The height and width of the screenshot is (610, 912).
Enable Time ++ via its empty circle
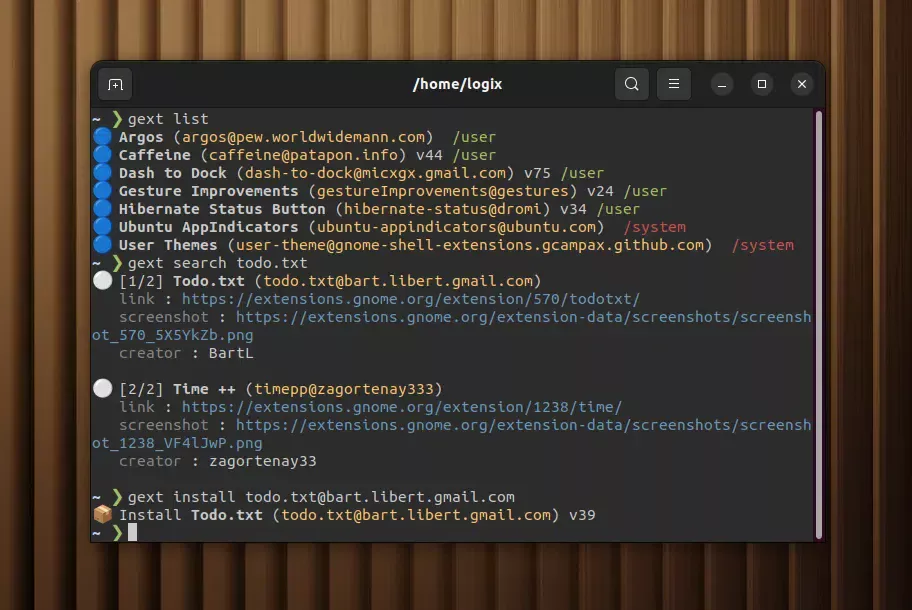(102, 389)
